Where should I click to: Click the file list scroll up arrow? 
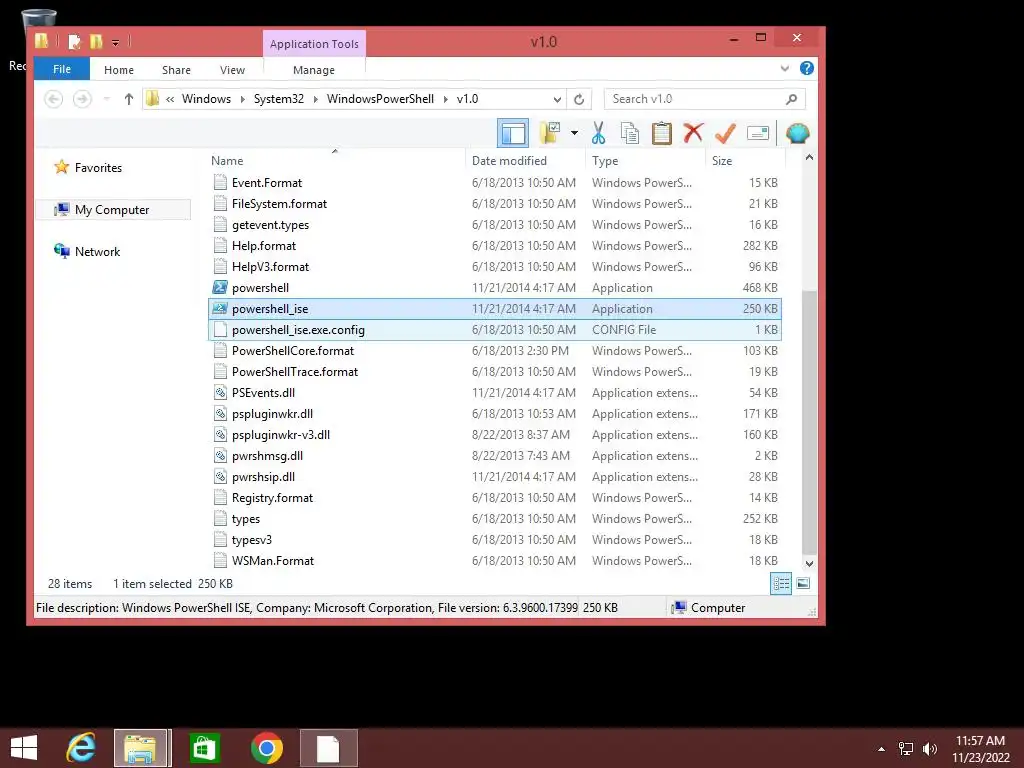[809, 157]
